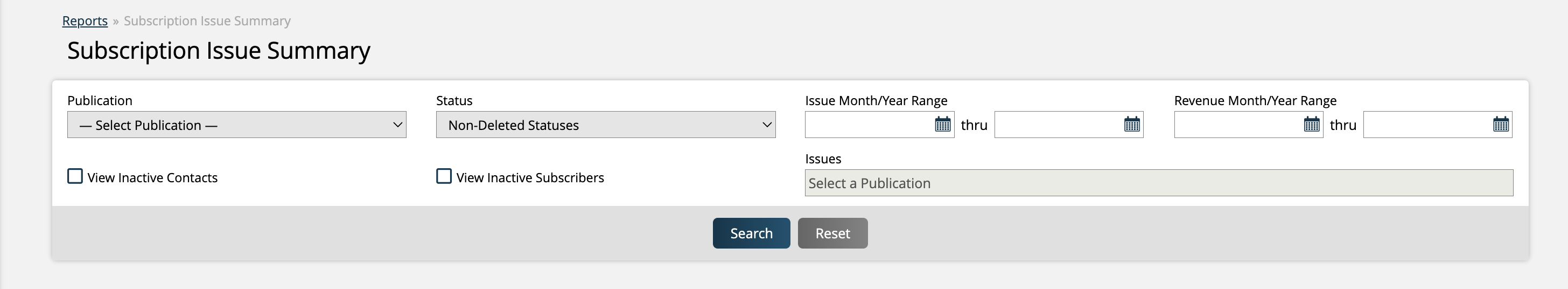Viewport: 1568px width, 289px height.
Task: Click the Status field label
Action: click(454, 101)
